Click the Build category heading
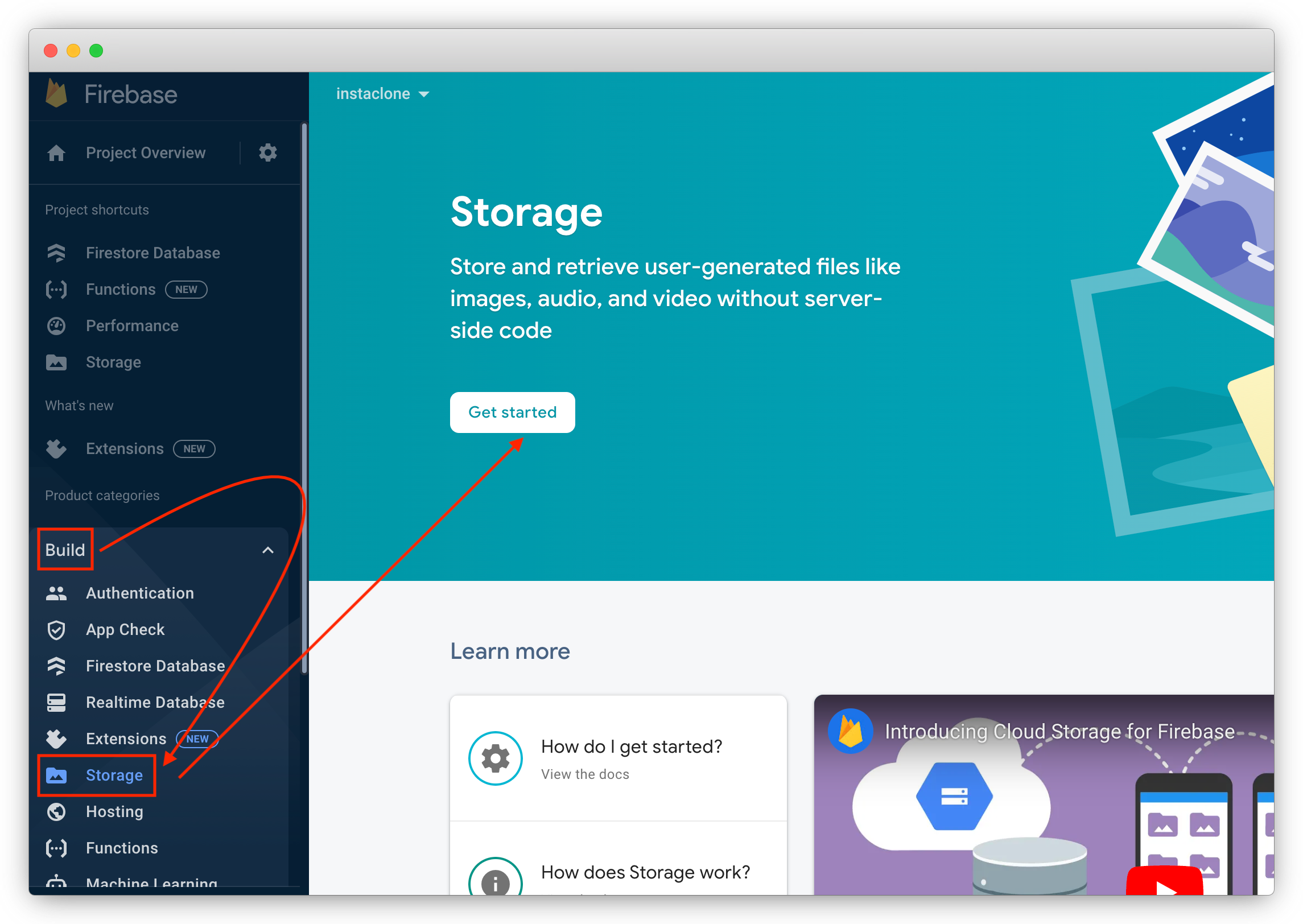The height and width of the screenshot is (924, 1303). point(65,550)
